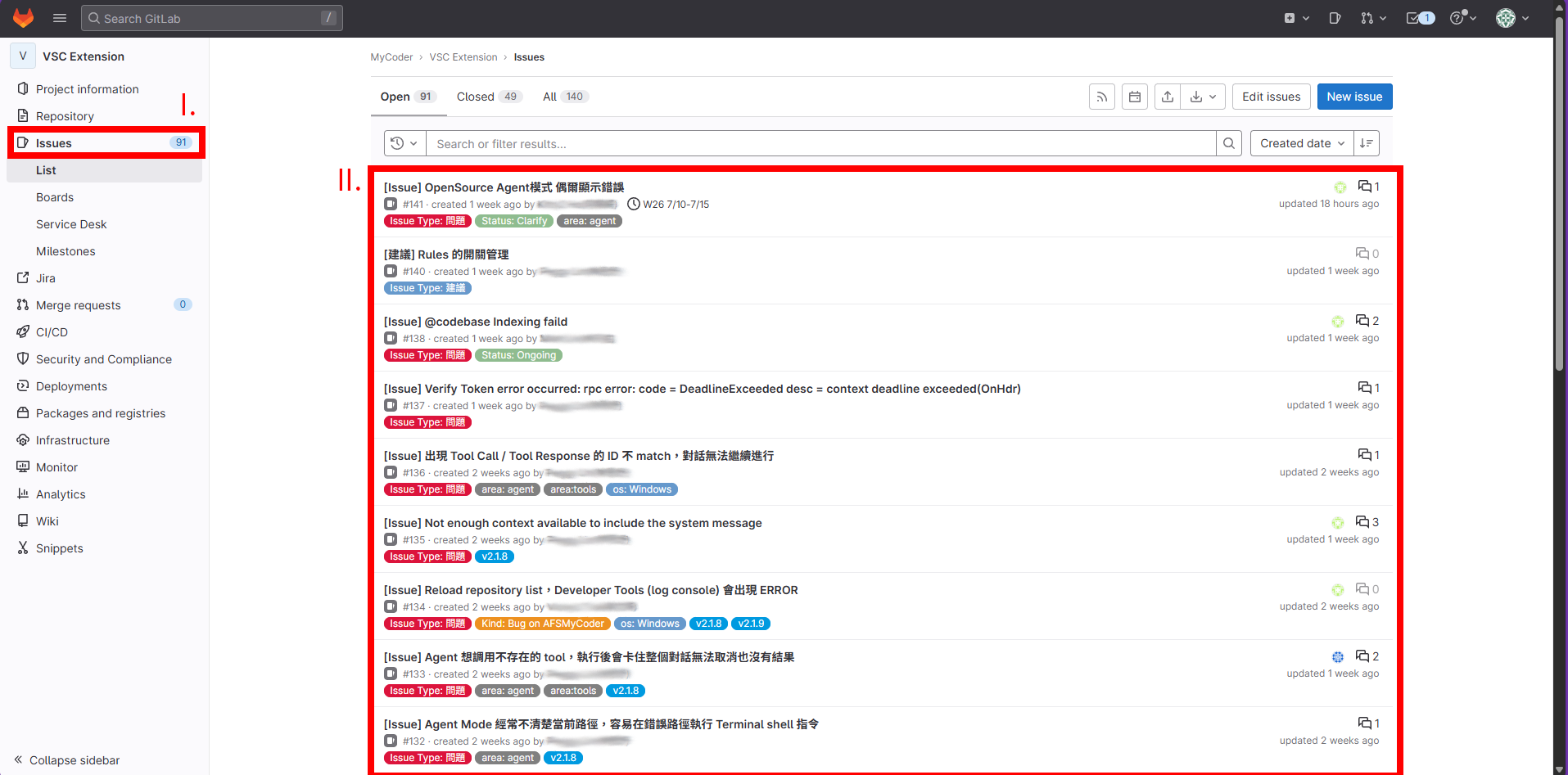This screenshot has width=1568, height=775.
Task: Open CI/CD rocket item in sidebar
Action: (x=104, y=332)
